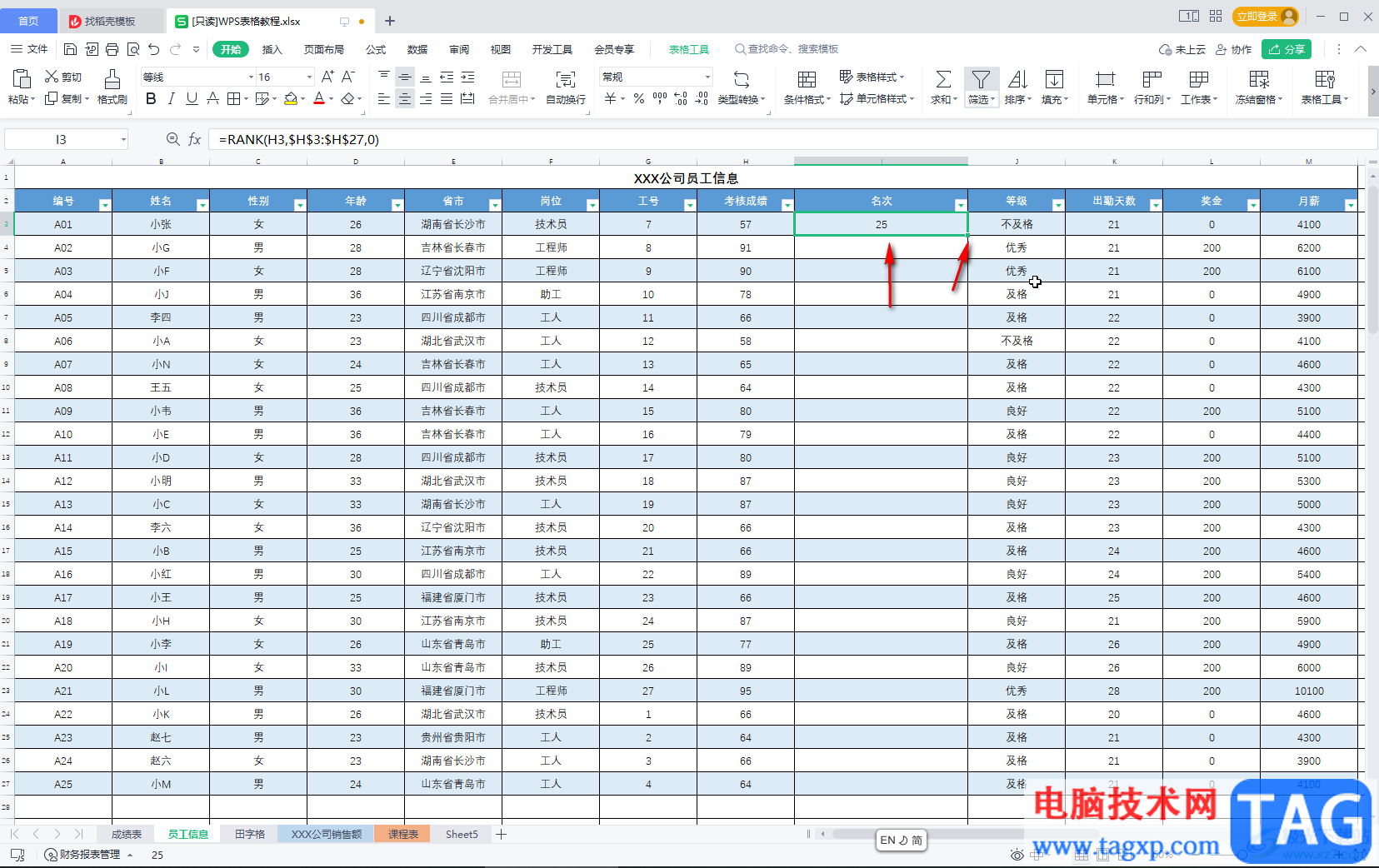
Task: Click the Save icon in quick access toolbar
Action: pyautogui.click(x=71, y=49)
